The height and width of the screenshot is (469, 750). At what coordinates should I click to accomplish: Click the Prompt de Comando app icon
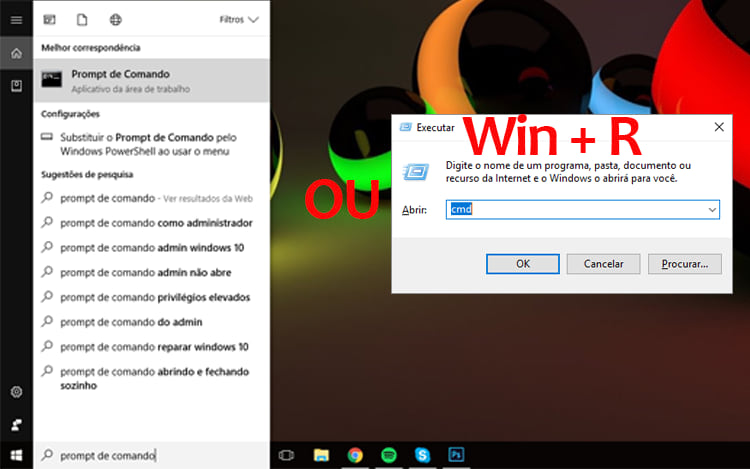pos(52,79)
